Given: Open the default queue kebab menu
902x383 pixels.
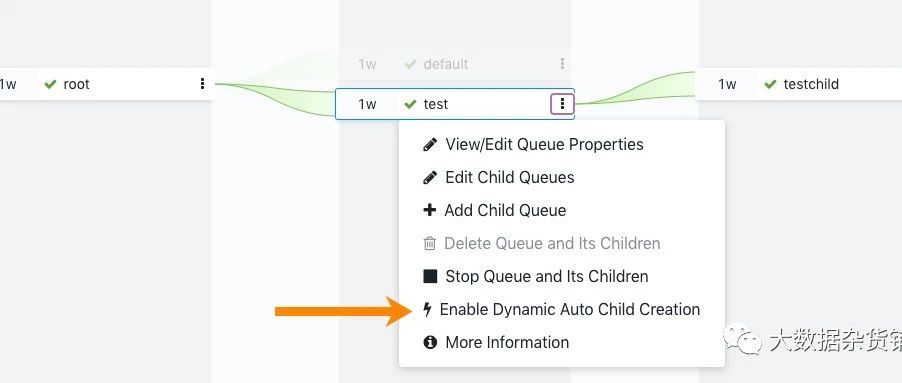Looking at the screenshot, I should point(562,64).
